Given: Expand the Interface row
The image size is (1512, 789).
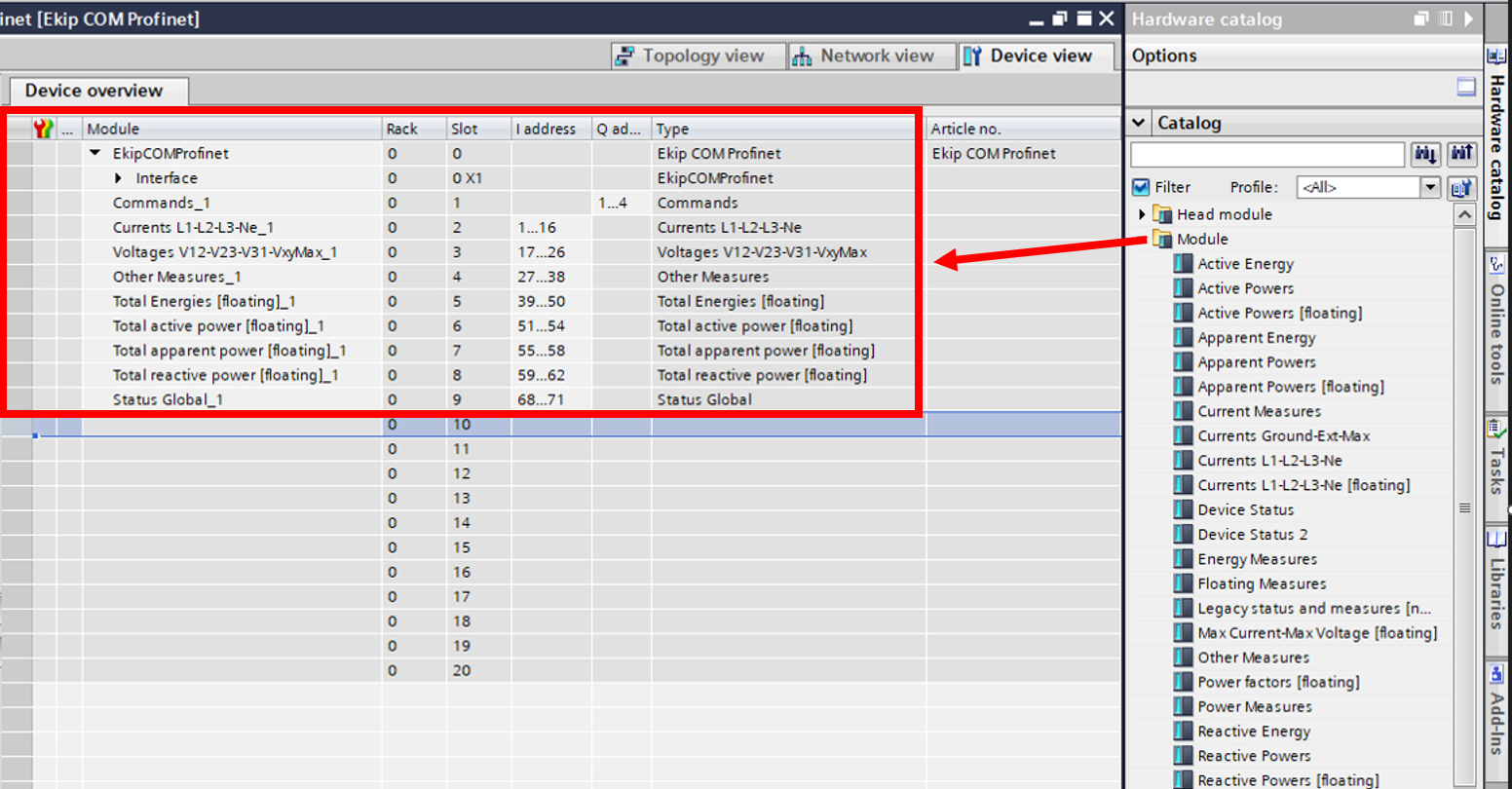Looking at the screenshot, I should (x=119, y=178).
